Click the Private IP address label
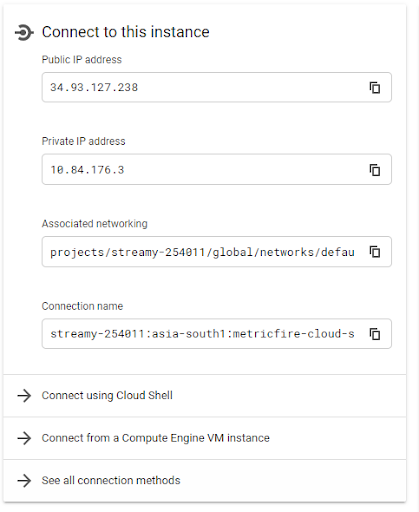The height and width of the screenshot is (512, 419). 83,141
